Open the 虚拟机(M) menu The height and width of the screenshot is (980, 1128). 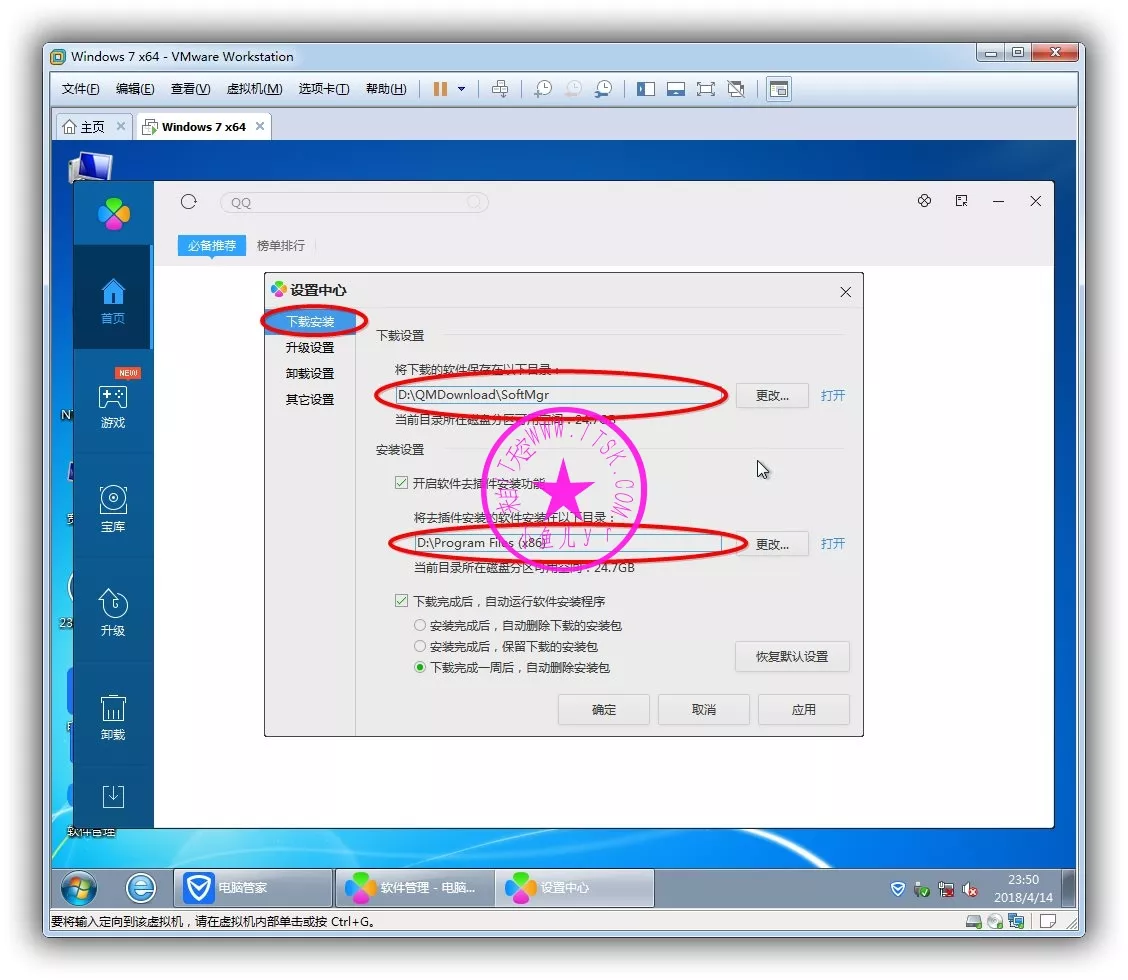(x=254, y=89)
